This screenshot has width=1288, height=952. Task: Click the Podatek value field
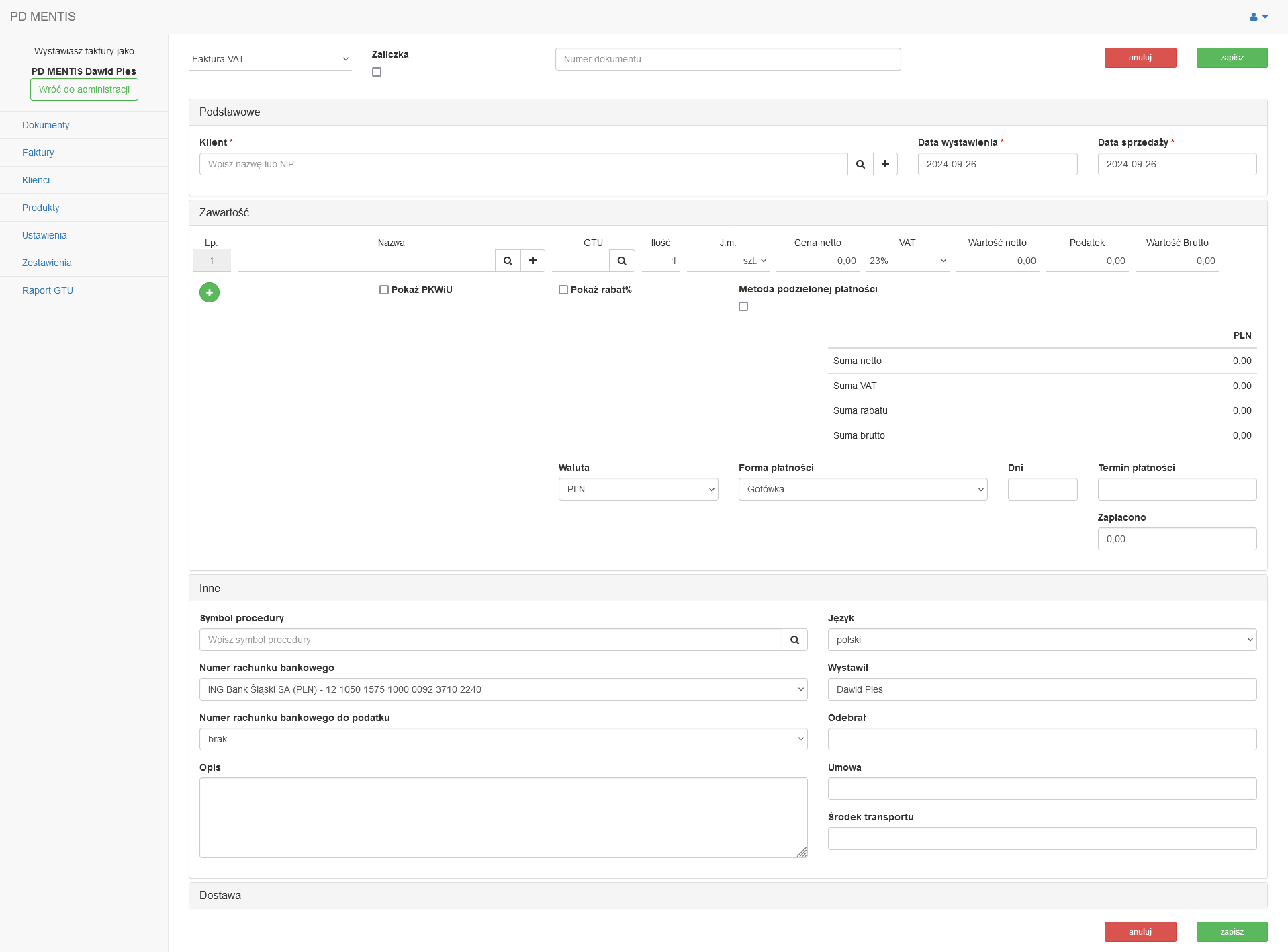1087,261
